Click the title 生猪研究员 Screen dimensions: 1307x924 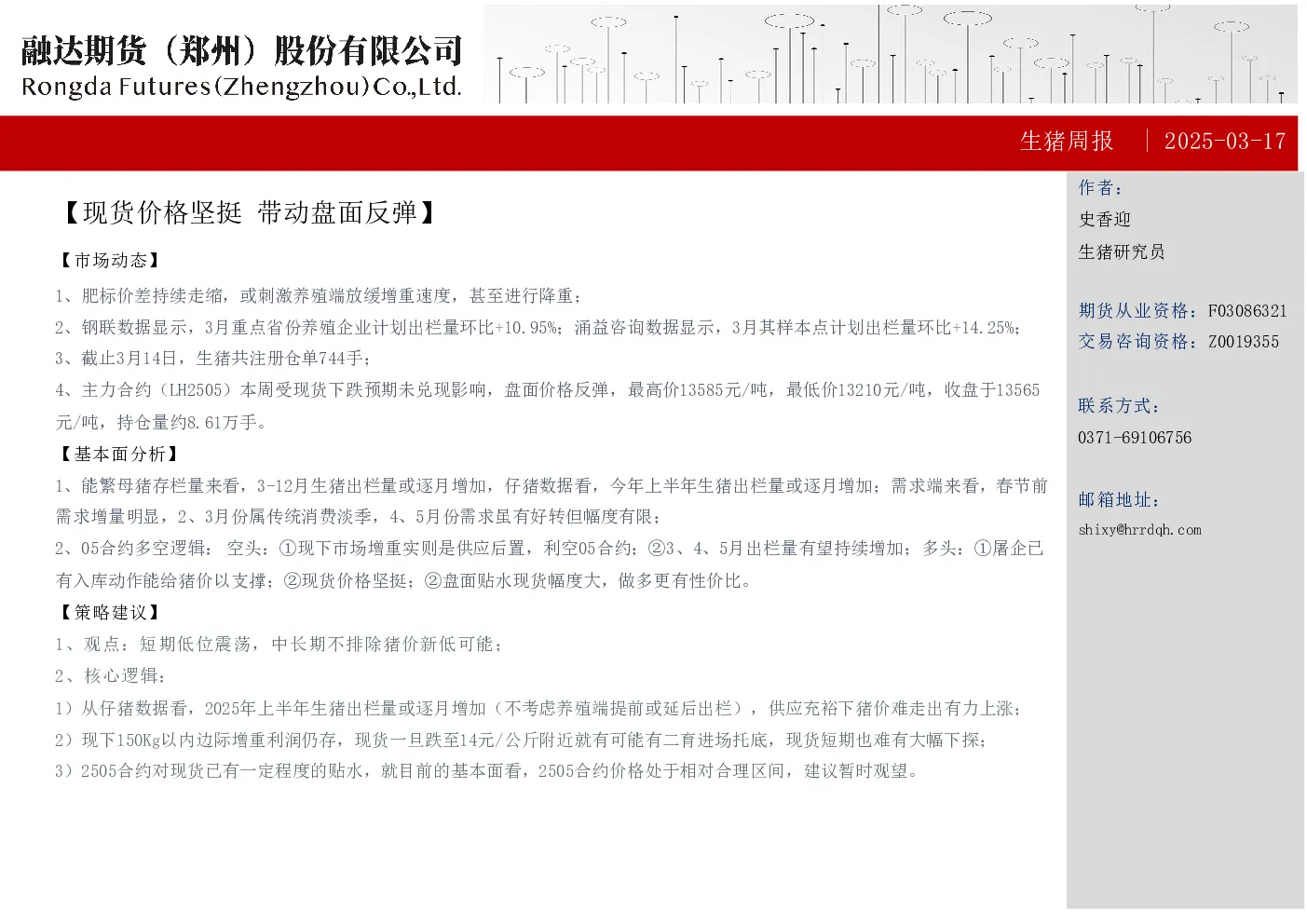tap(1122, 251)
